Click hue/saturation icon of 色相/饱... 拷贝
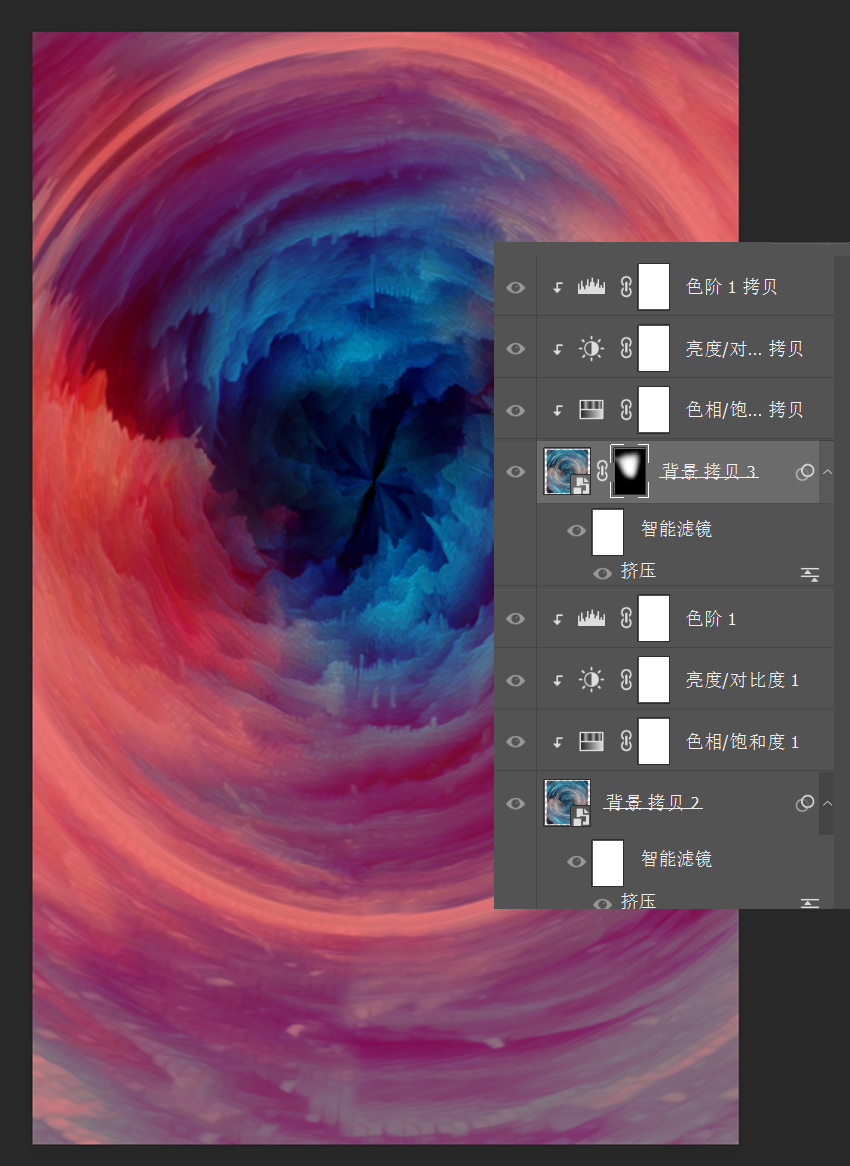Screen dimensions: 850x1166 (x=591, y=410)
